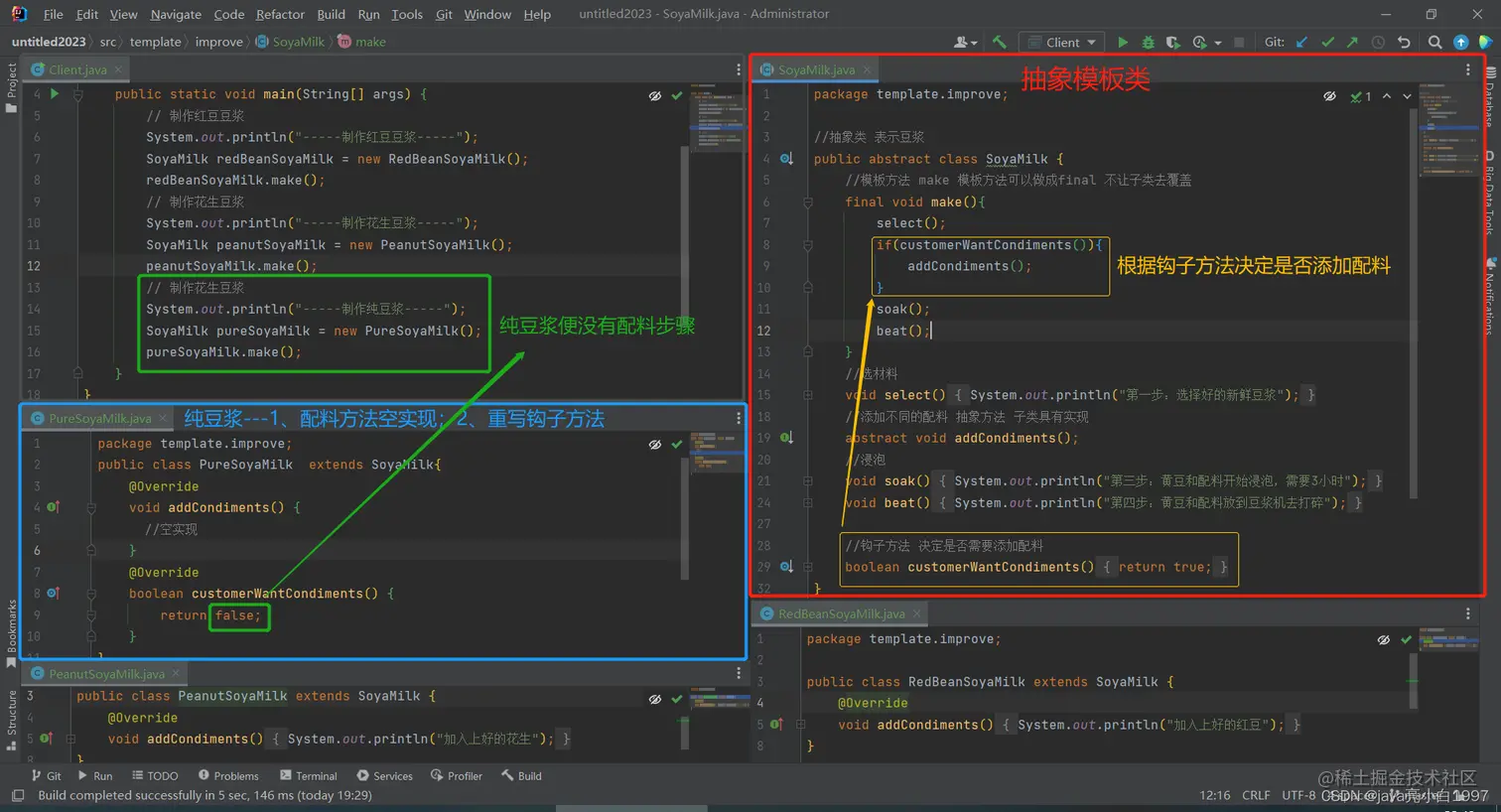Image resolution: width=1501 pixels, height=812 pixels.
Task: Click override gutter icon beside PureSoyaMilk addCondiments
Action: click(53, 507)
